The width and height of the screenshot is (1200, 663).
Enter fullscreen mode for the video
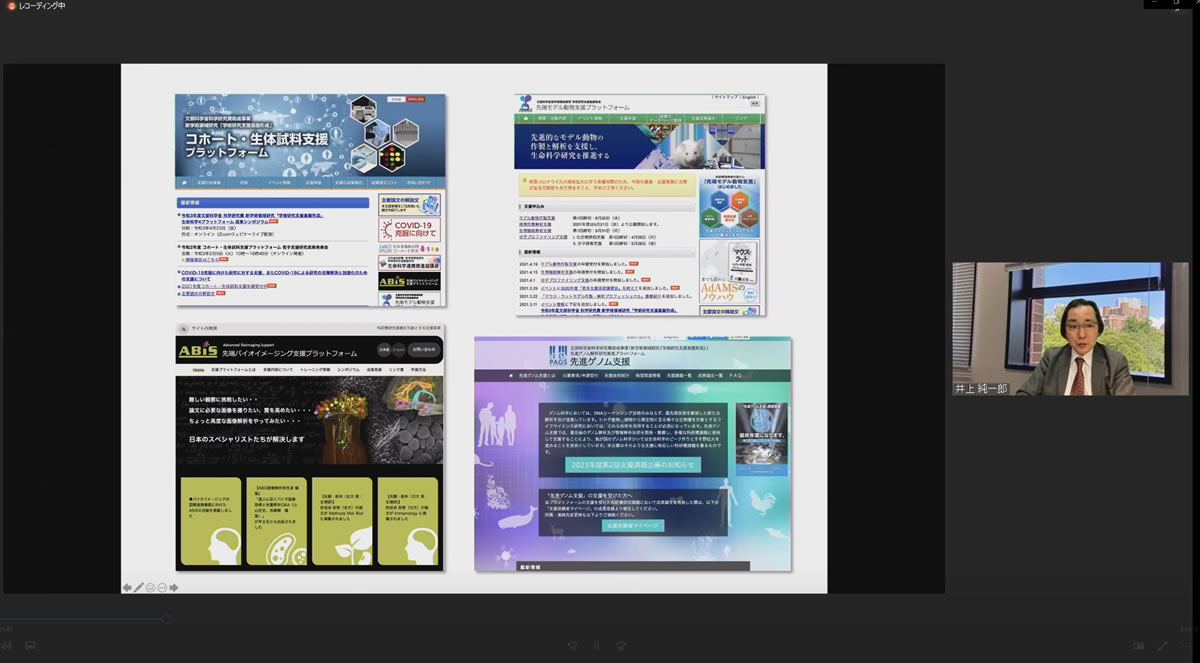tap(1162, 646)
